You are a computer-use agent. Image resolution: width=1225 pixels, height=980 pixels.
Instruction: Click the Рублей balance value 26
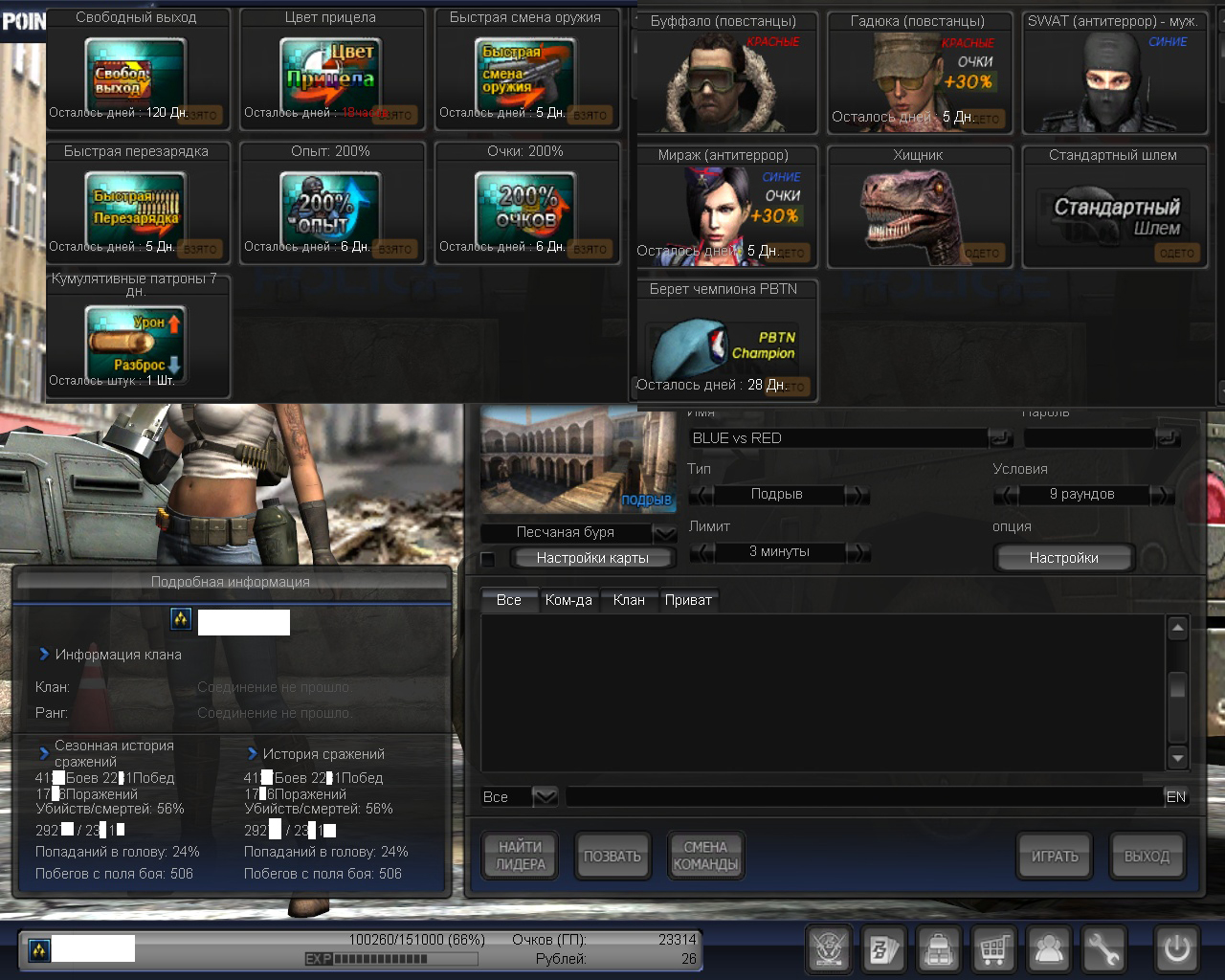[x=689, y=959]
